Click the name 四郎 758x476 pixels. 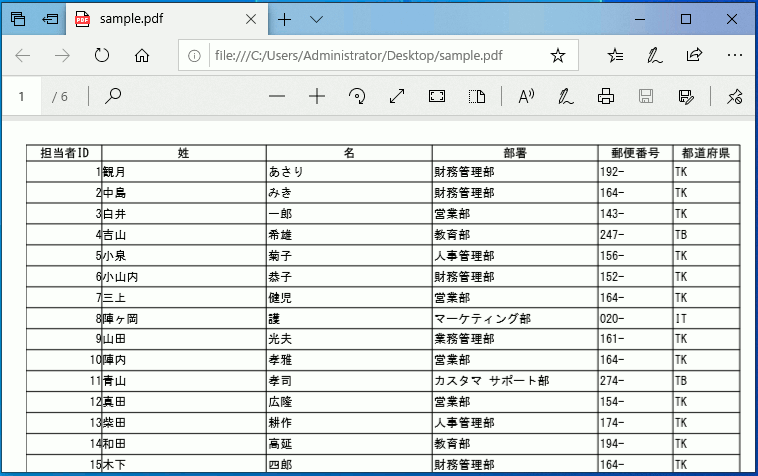click(x=280, y=465)
